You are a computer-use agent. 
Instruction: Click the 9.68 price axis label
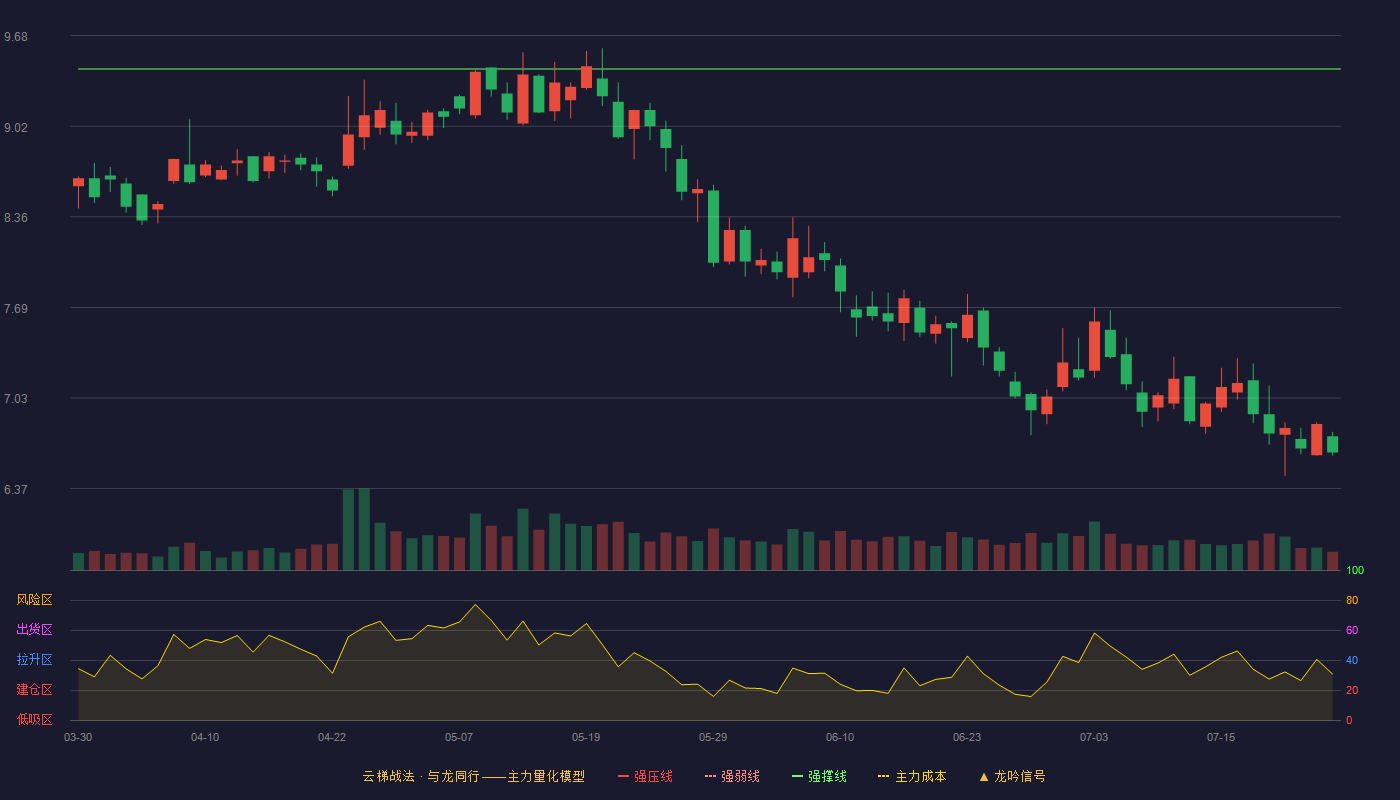coord(16,37)
